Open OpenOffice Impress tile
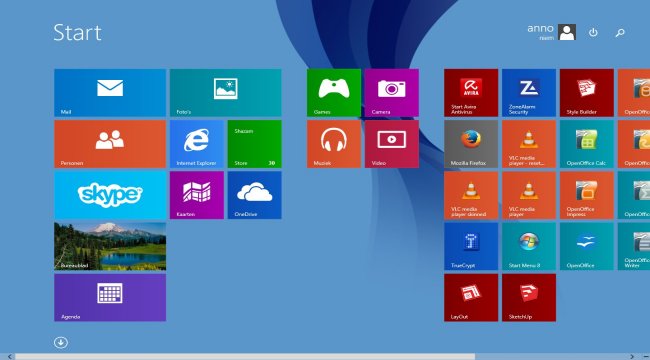 point(587,195)
